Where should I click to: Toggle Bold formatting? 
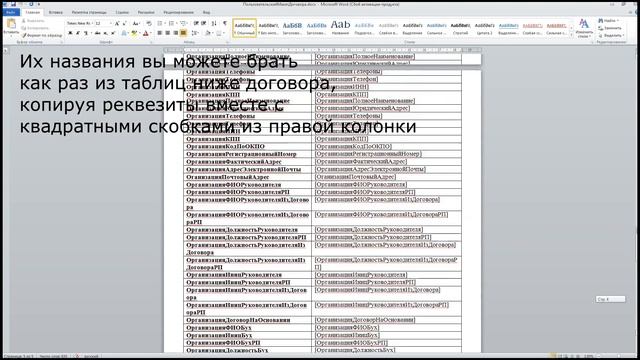pos(70,33)
